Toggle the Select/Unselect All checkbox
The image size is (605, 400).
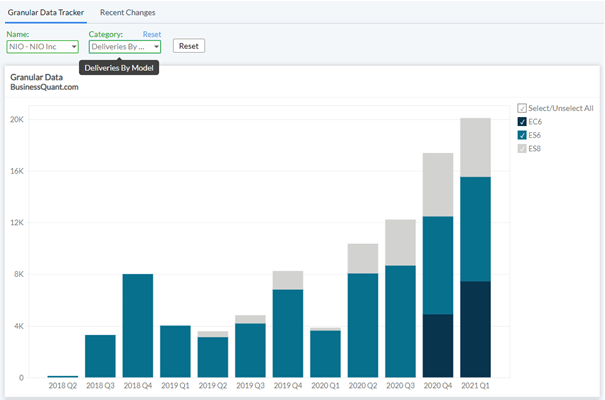click(x=522, y=108)
